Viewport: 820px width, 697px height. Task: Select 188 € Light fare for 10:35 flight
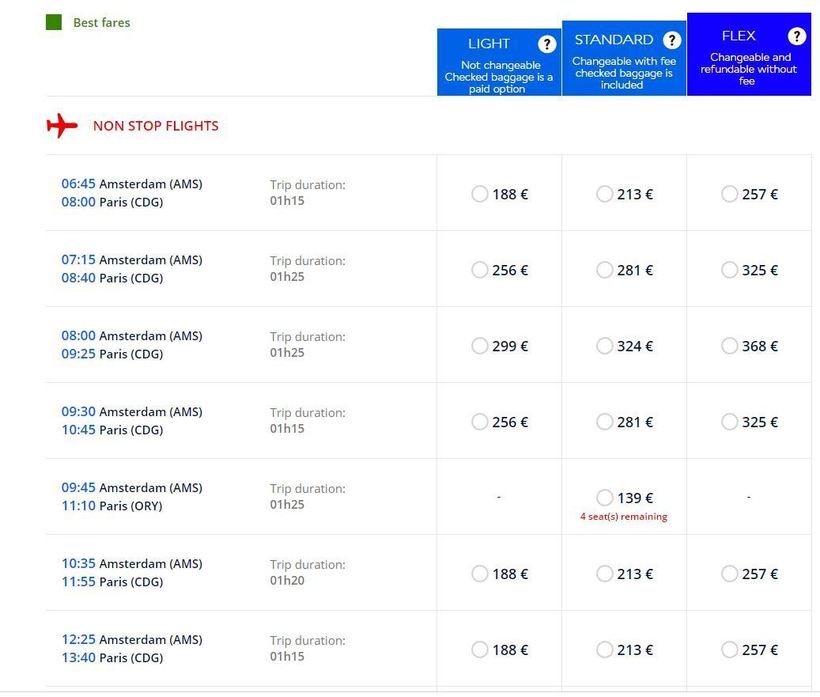pyautogui.click(x=480, y=574)
